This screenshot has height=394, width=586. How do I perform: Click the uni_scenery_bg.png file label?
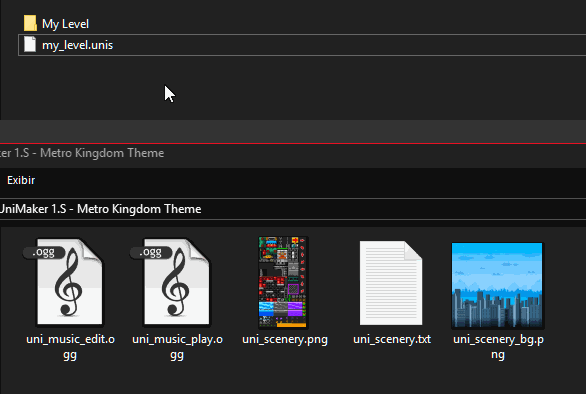(498, 347)
